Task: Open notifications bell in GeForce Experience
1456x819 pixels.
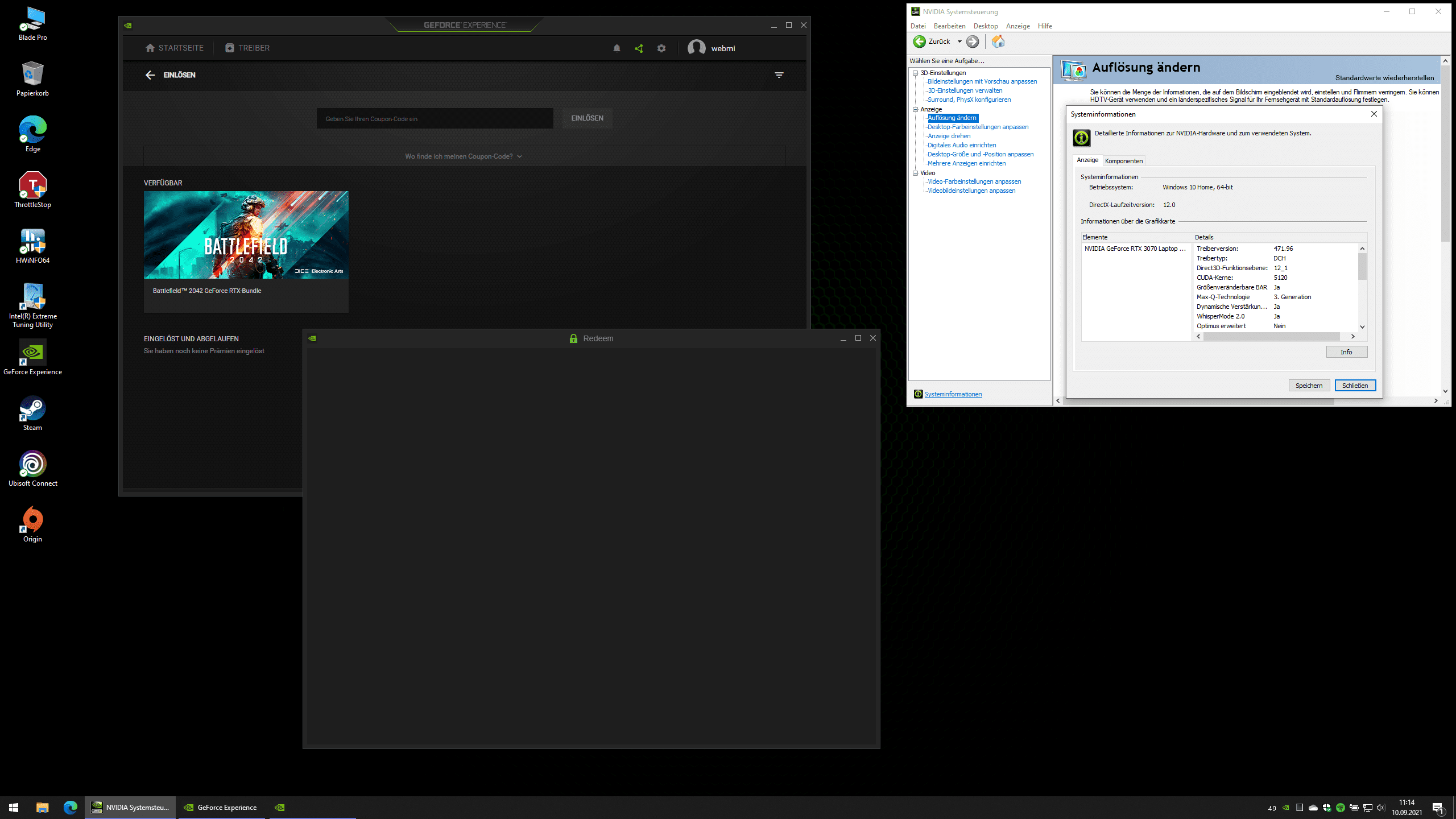Action: (617, 48)
